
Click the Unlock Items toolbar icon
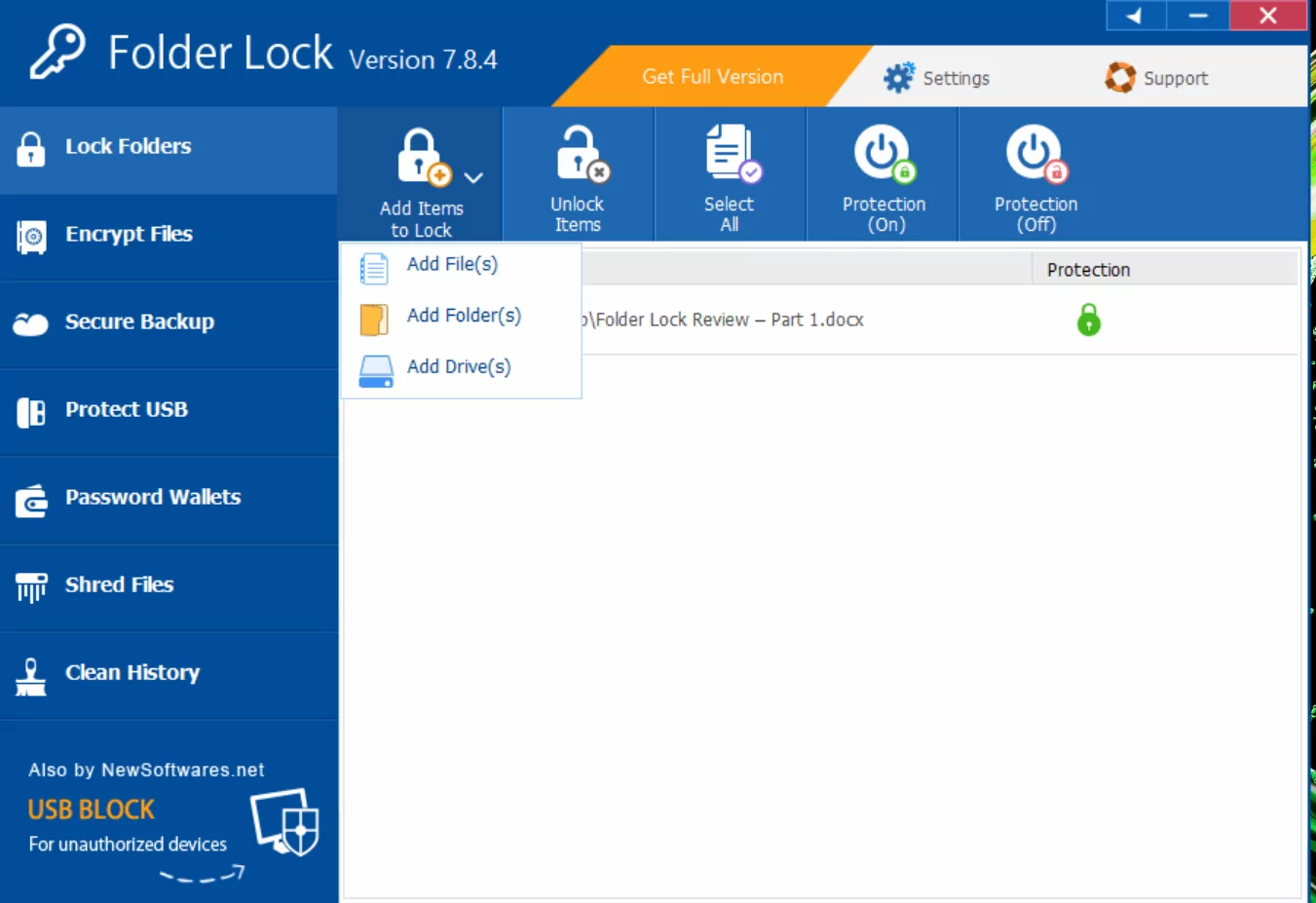click(x=578, y=173)
